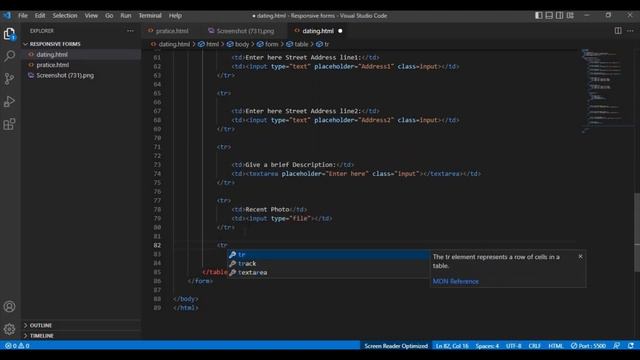Click CRLF end of line setting
Screen dimensions: 640x360
pos(534,346)
